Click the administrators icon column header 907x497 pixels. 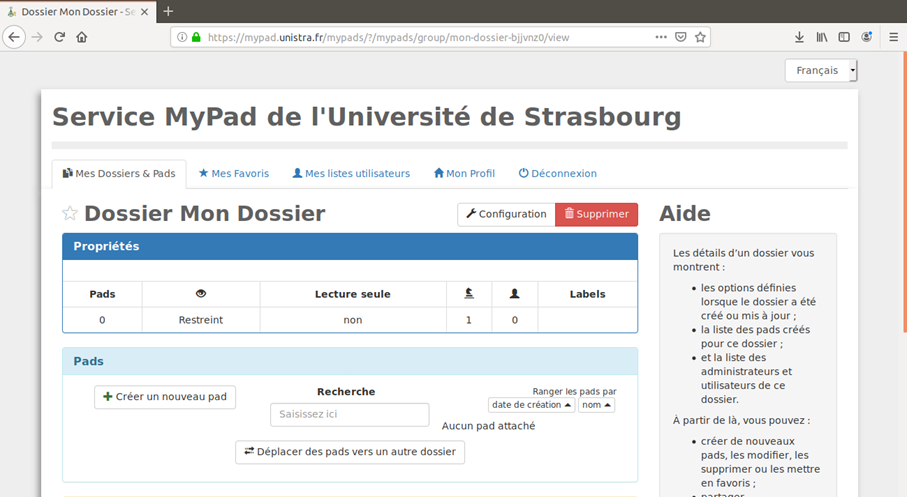point(469,293)
